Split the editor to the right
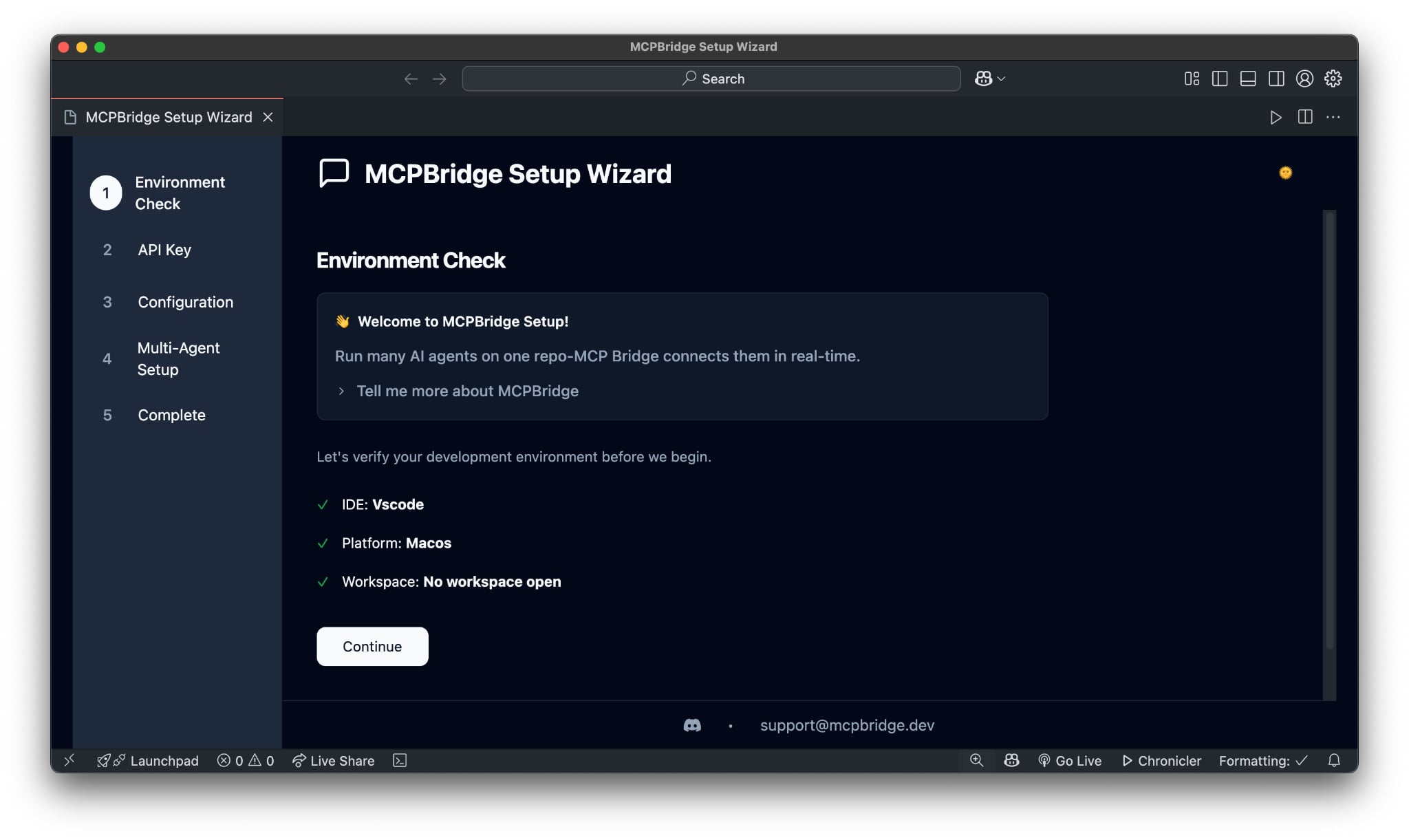The height and width of the screenshot is (840, 1409). point(1304,117)
